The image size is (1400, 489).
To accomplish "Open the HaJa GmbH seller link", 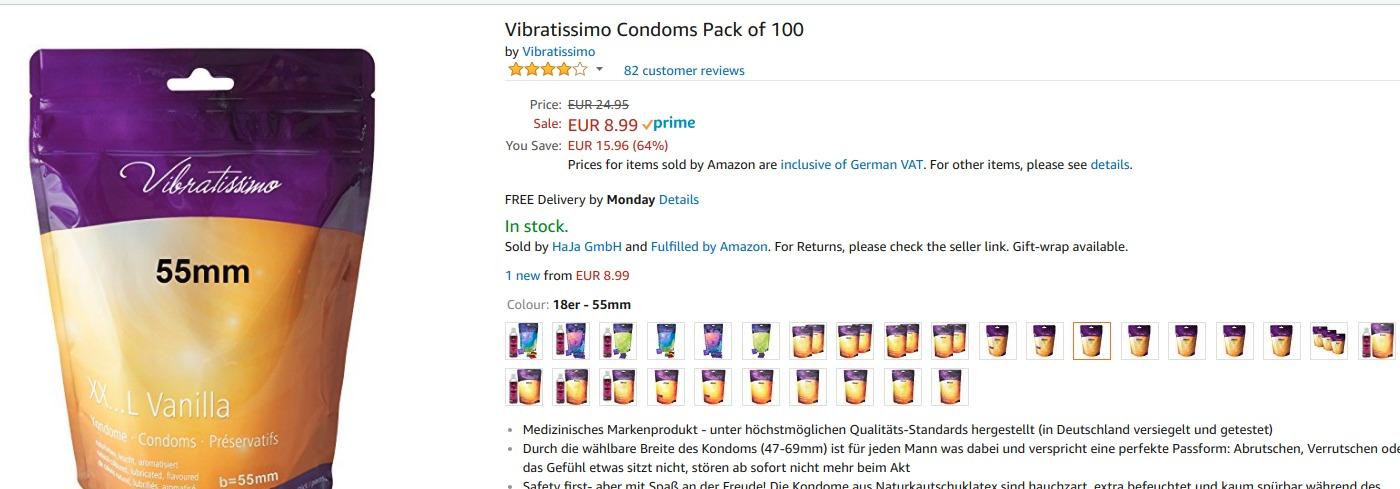I will [x=587, y=247].
